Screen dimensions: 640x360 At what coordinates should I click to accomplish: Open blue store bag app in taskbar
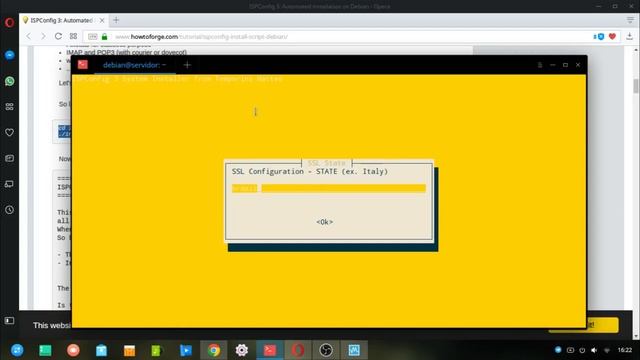(101, 350)
